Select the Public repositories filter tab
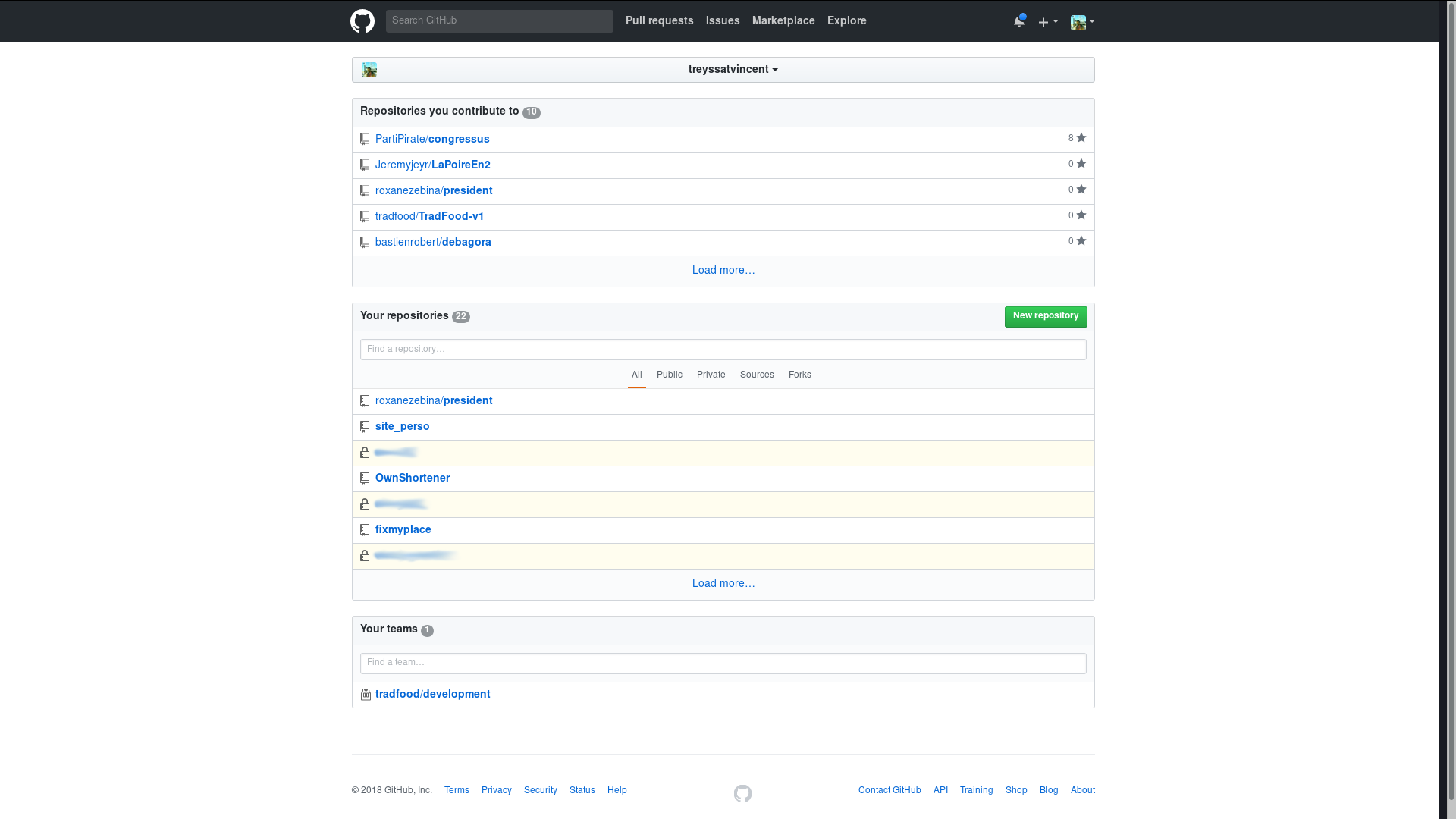This screenshot has height=819, width=1456. pos(670,375)
